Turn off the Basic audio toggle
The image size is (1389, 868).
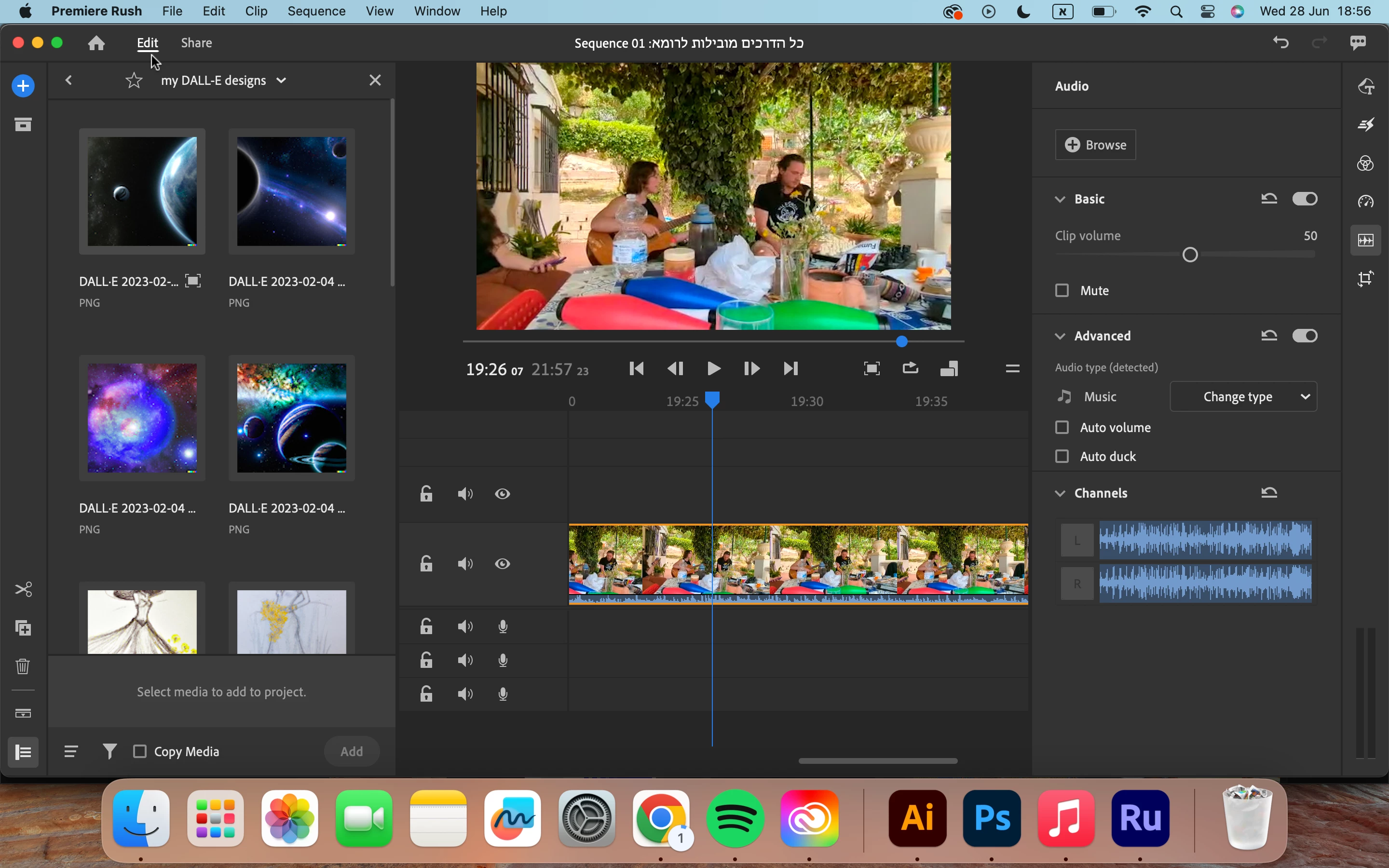[1304, 199]
